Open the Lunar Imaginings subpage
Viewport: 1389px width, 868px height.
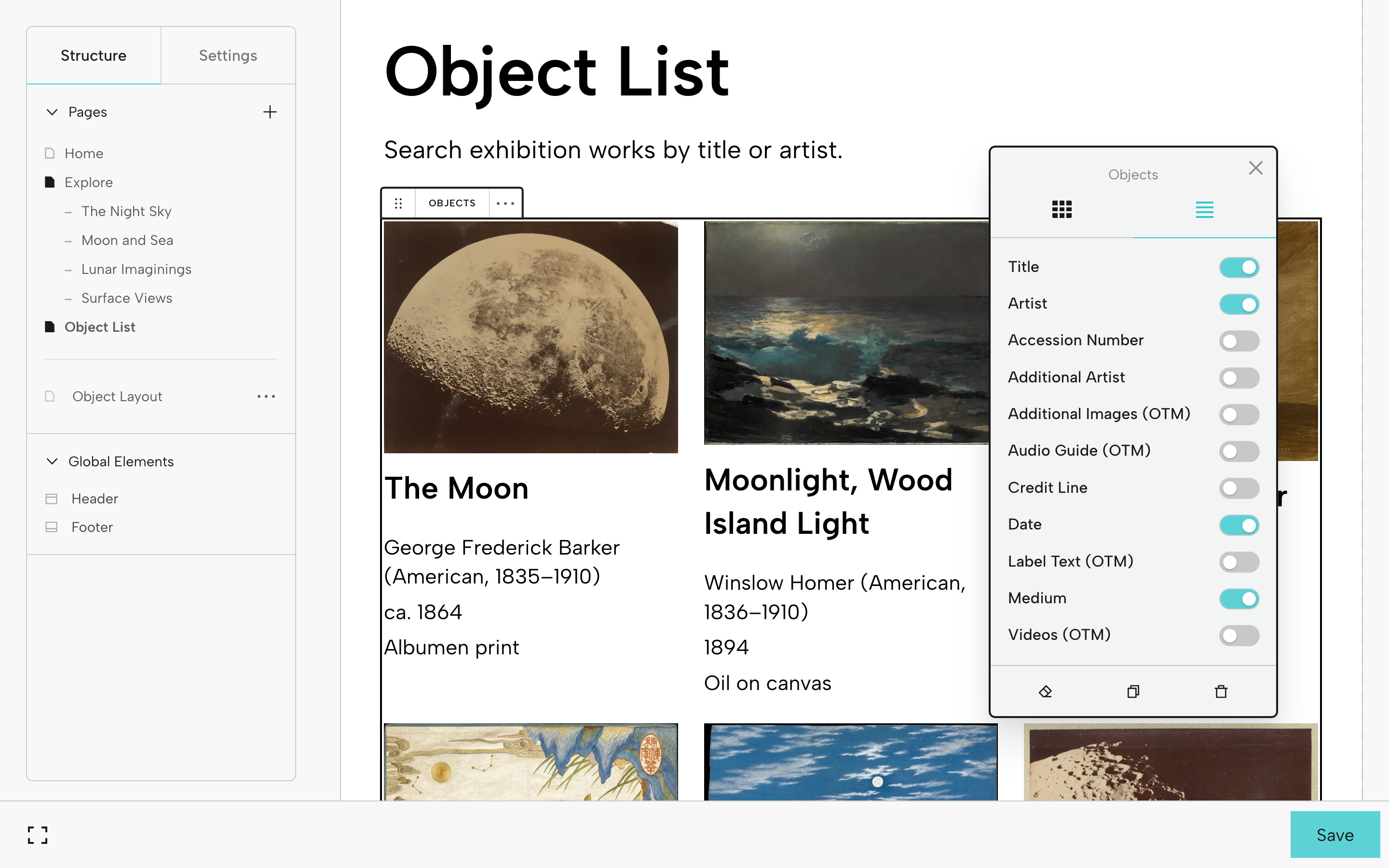tap(136, 269)
